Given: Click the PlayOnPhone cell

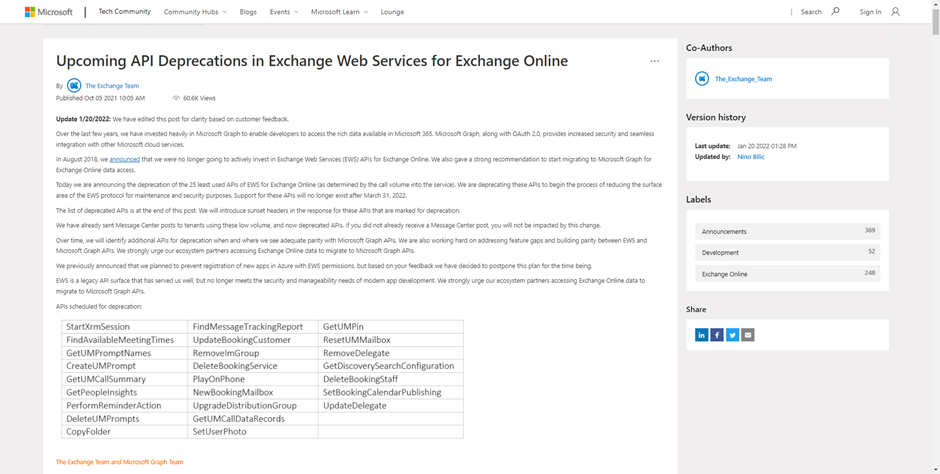Looking at the screenshot, I should pos(253,379).
